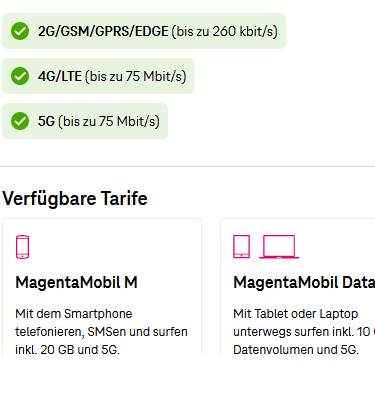Click MagentaMobil M description about Smartphone telefonieren
The image size is (375, 404).
coord(101,332)
